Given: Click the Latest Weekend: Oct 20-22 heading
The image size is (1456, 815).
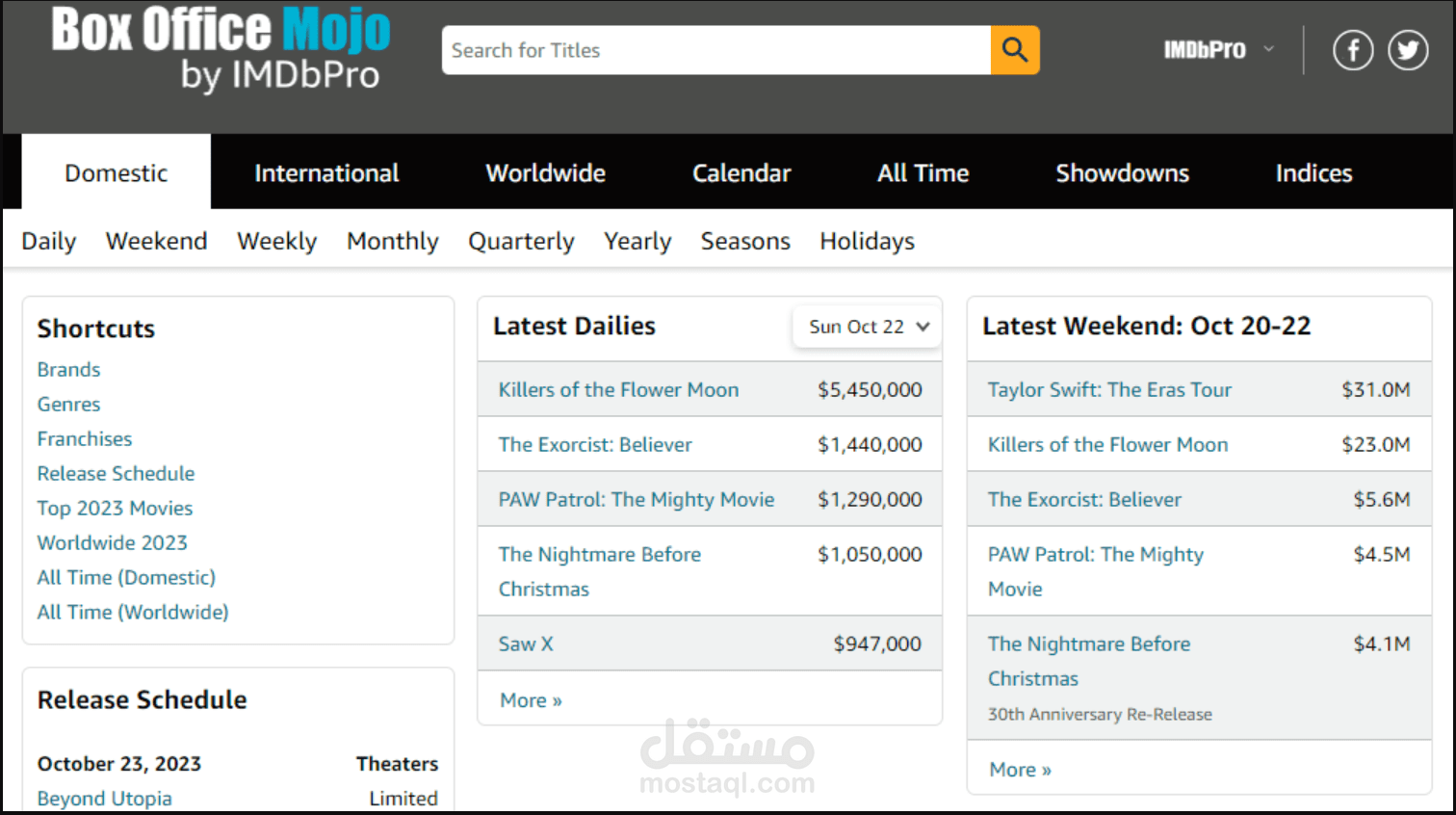Looking at the screenshot, I should coord(1146,327).
